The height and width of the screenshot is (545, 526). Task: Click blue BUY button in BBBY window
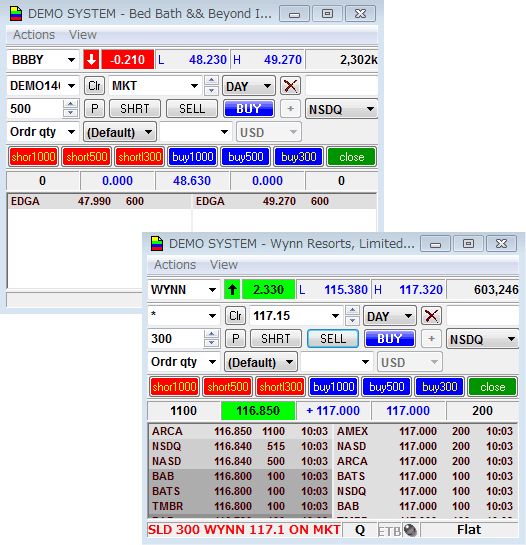(x=249, y=109)
